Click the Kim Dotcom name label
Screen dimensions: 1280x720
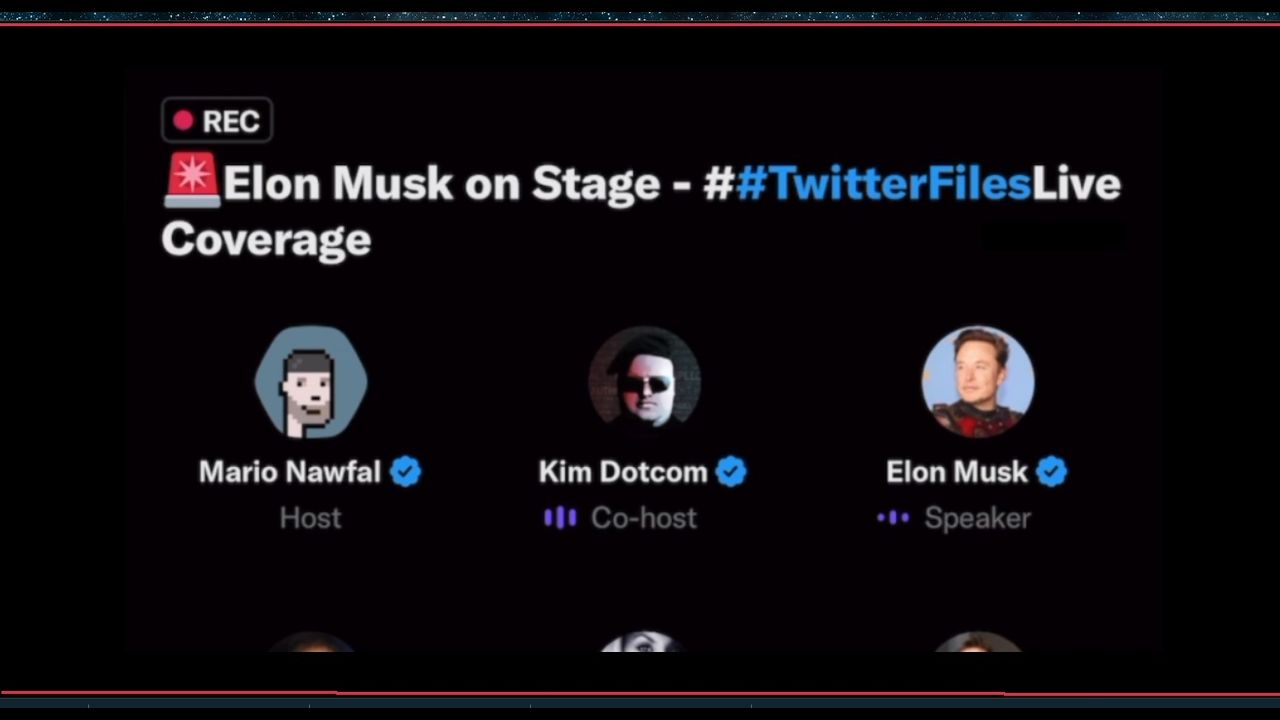[623, 471]
